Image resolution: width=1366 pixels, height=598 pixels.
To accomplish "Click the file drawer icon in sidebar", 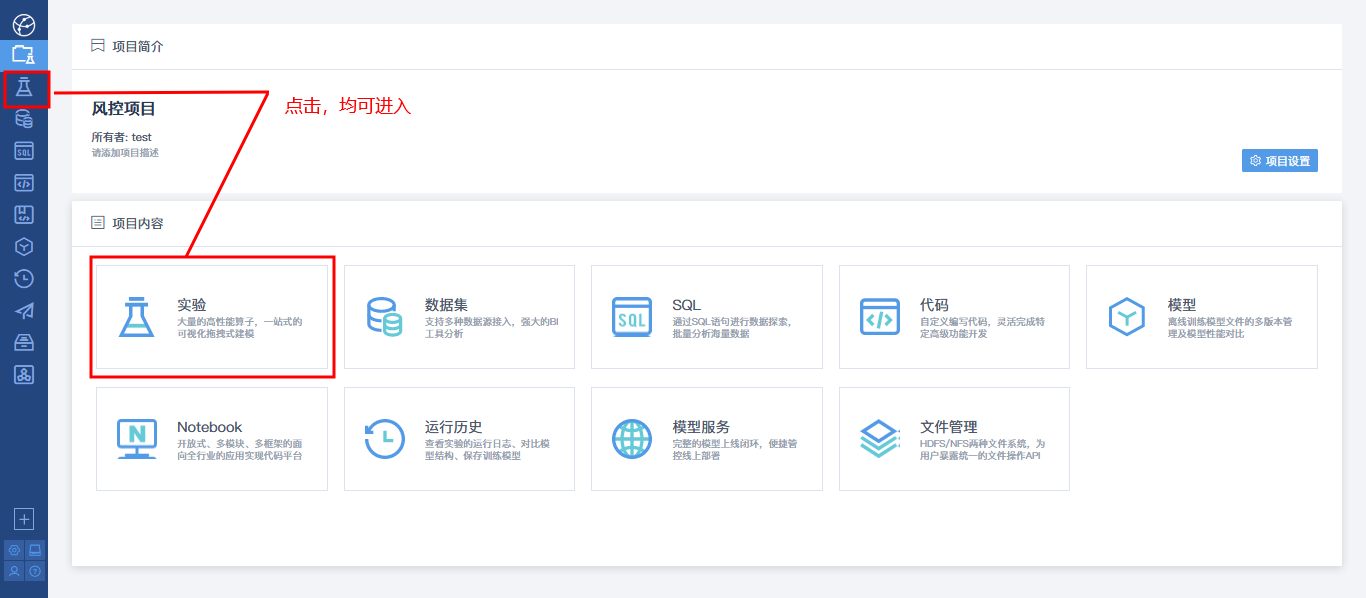I will pyautogui.click(x=23, y=343).
